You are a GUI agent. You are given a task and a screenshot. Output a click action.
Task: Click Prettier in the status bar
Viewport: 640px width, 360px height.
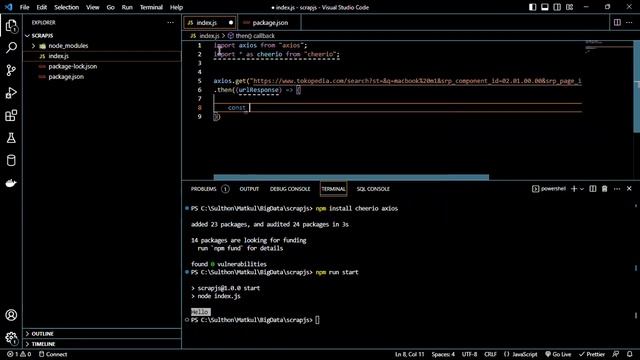pyautogui.click(x=592, y=354)
